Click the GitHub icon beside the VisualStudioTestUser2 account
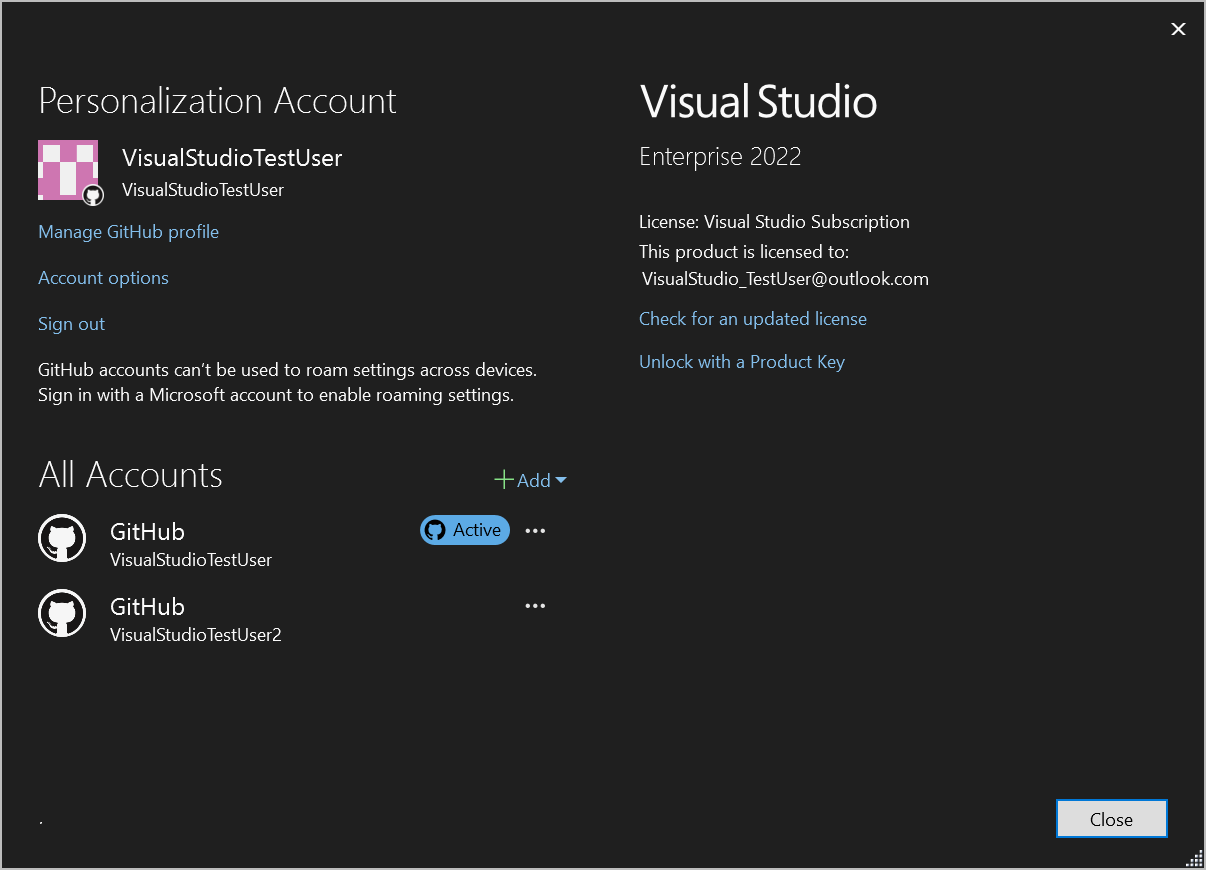Screen dimensions: 1206x870 coord(62,613)
